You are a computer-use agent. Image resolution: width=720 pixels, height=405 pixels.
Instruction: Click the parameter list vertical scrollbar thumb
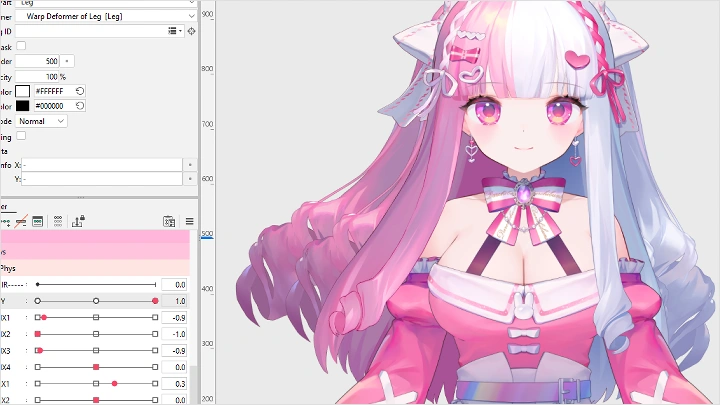pyautogui.click(x=193, y=385)
